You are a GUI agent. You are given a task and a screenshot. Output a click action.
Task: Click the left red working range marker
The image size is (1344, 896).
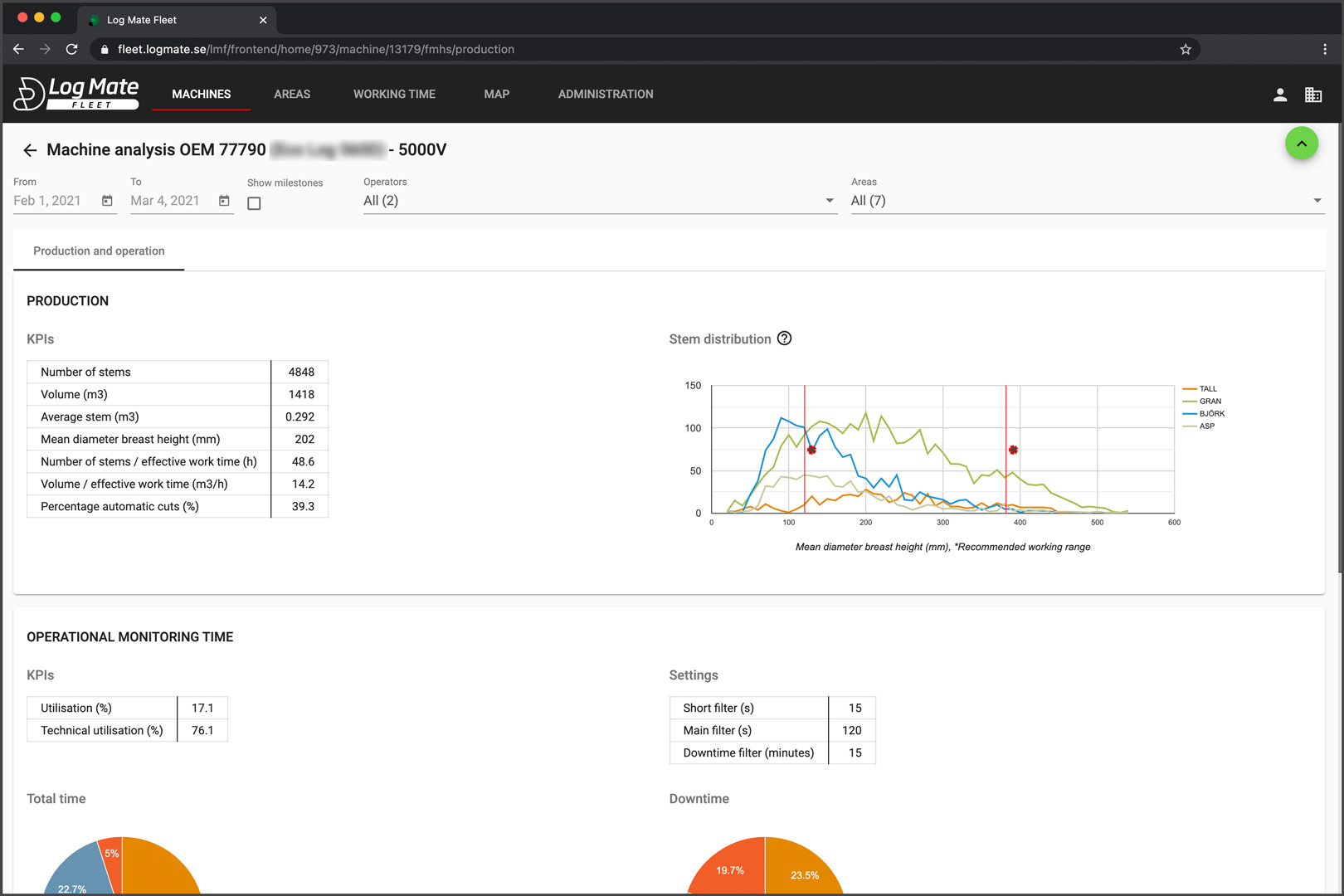pyautogui.click(x=811, y=450)
